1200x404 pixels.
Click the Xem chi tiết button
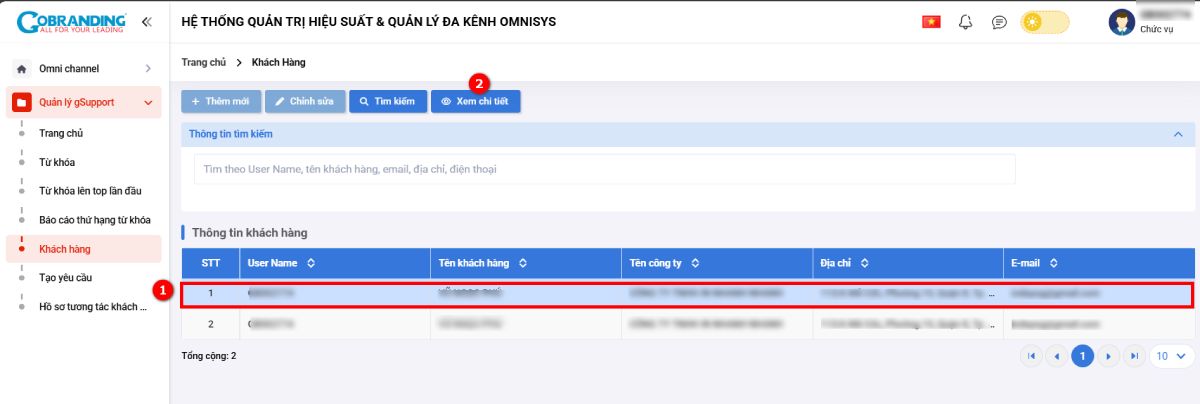(x=475, y=102)
